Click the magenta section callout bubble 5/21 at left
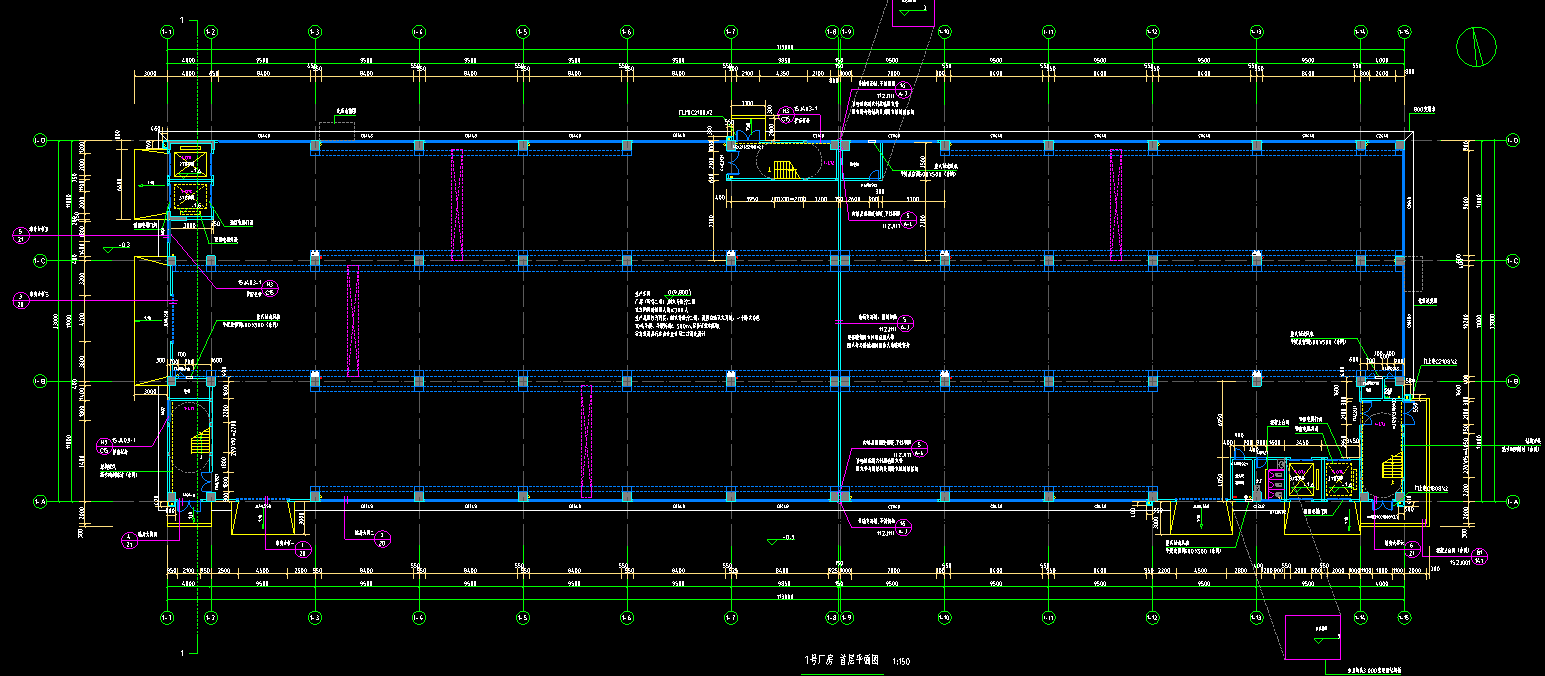The image size is (1545, 676). tap(19, 236)
